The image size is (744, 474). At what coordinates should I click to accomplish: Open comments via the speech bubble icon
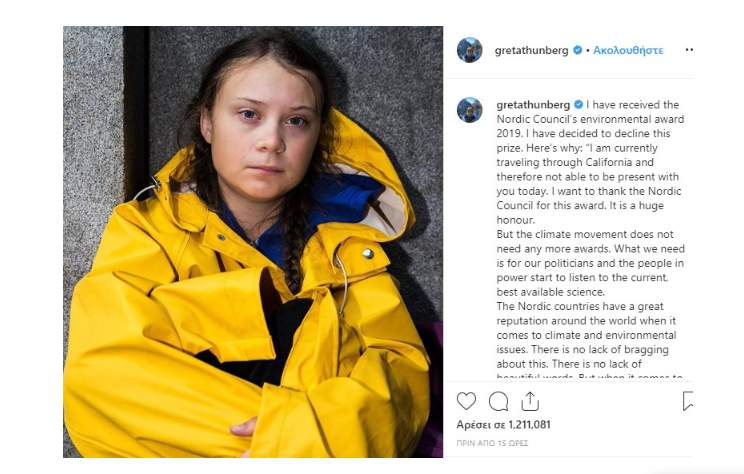click(x=498, y=401)
